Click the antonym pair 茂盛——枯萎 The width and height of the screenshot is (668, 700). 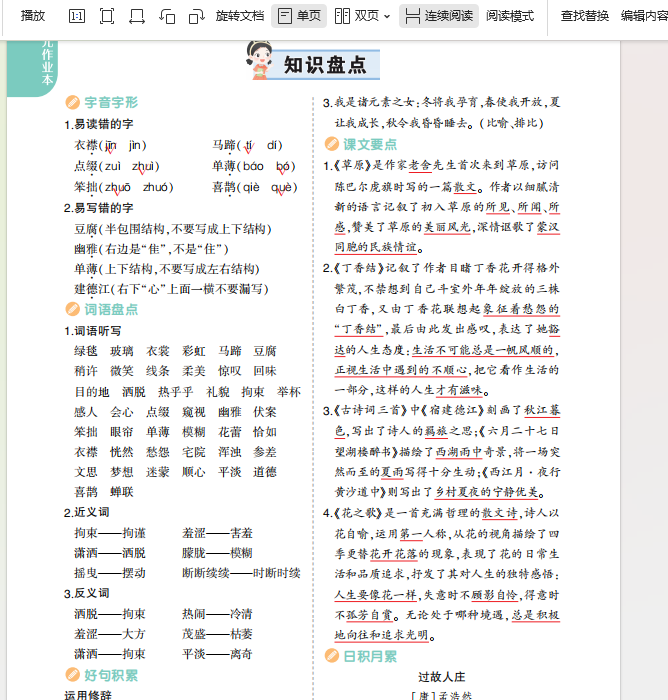(217, 634)
